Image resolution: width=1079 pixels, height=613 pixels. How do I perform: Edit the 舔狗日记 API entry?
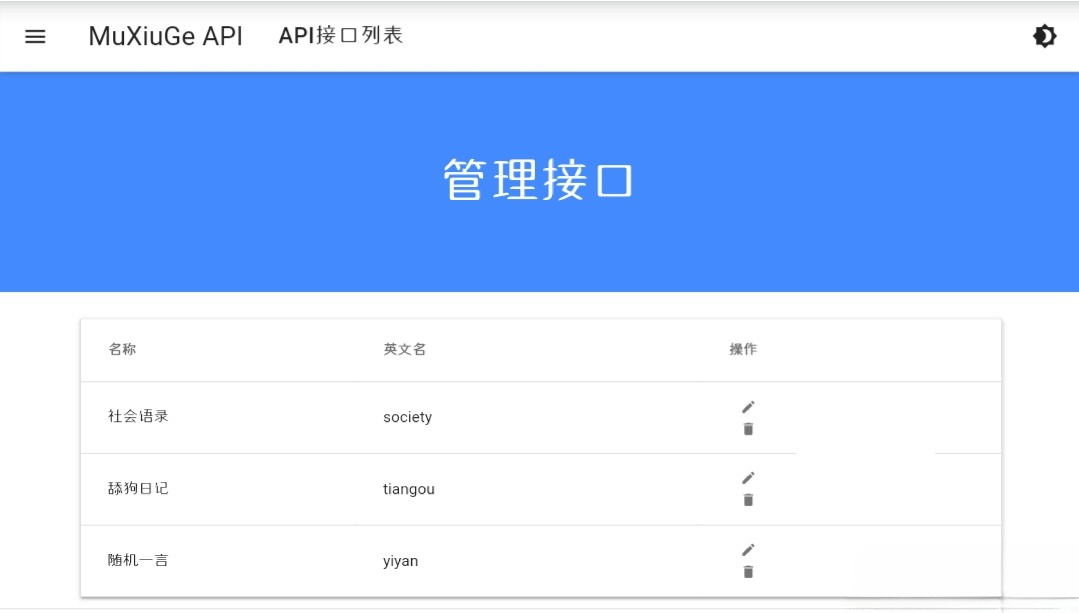click(747, 478)
